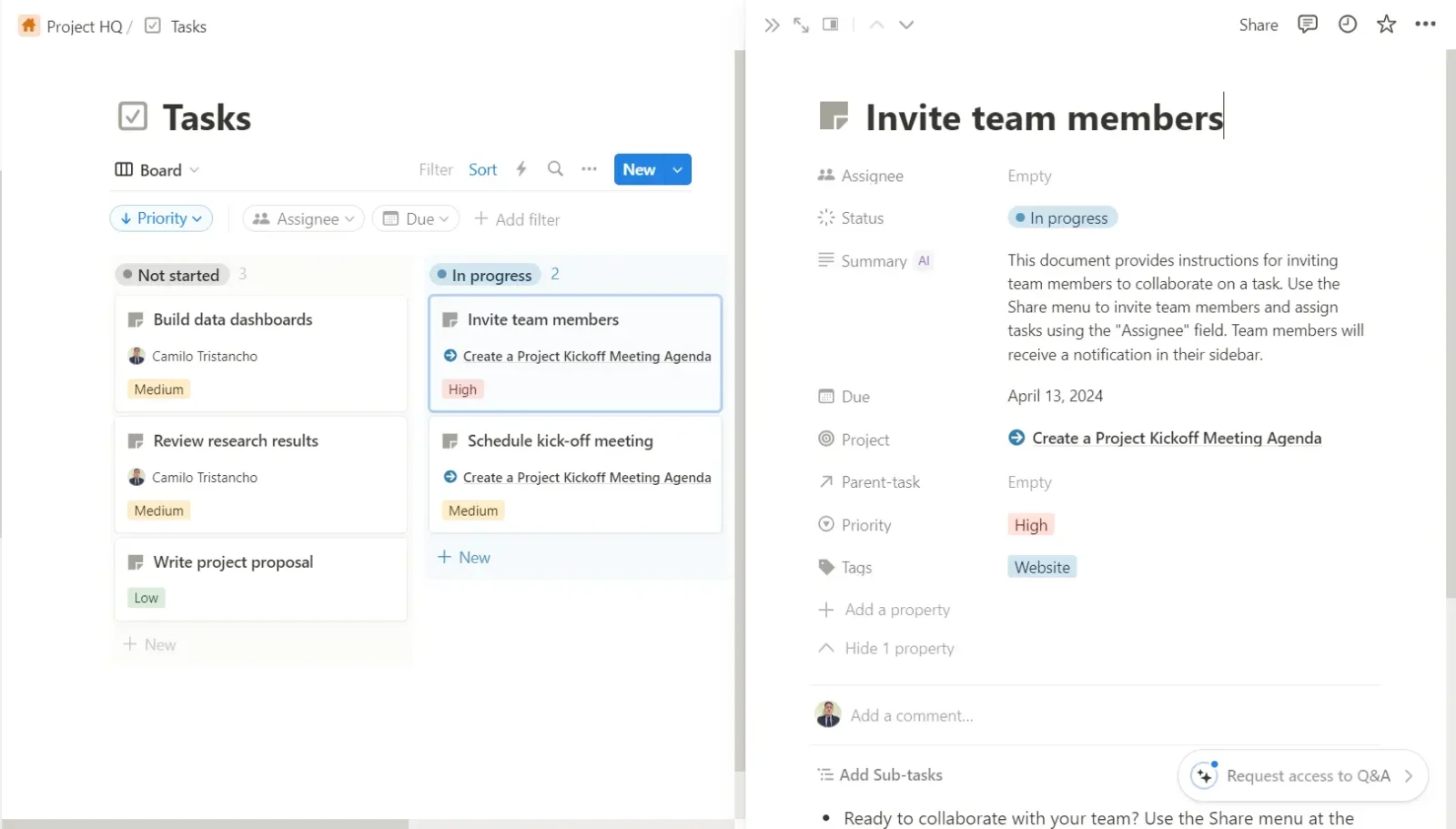1456x829 pixels.
Task: Open search in Tasks database
Action: click(555, 168)
